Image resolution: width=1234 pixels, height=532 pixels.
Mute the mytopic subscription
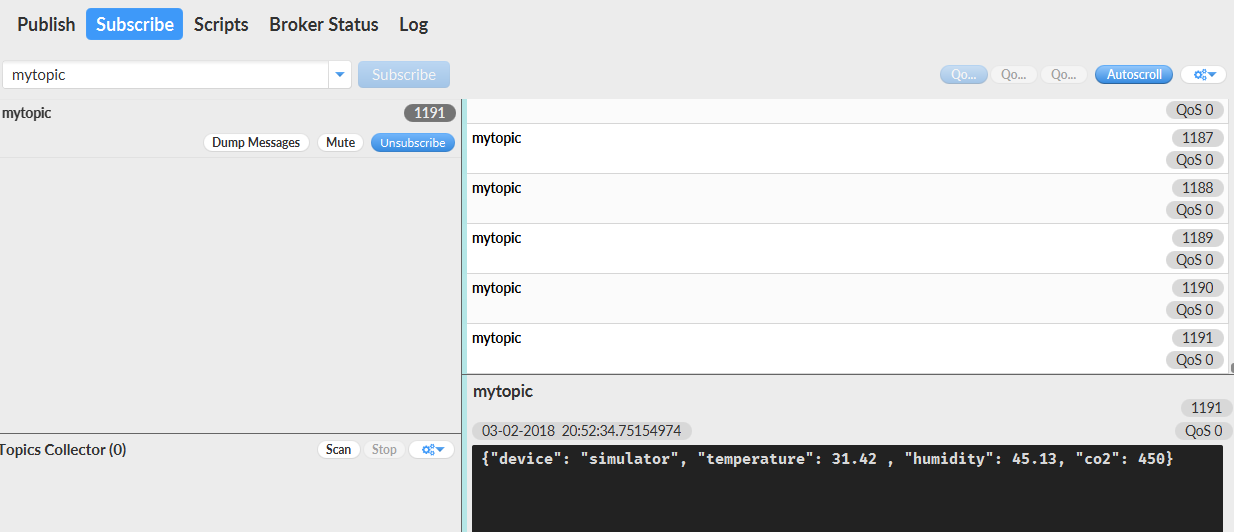pos(340,143)
